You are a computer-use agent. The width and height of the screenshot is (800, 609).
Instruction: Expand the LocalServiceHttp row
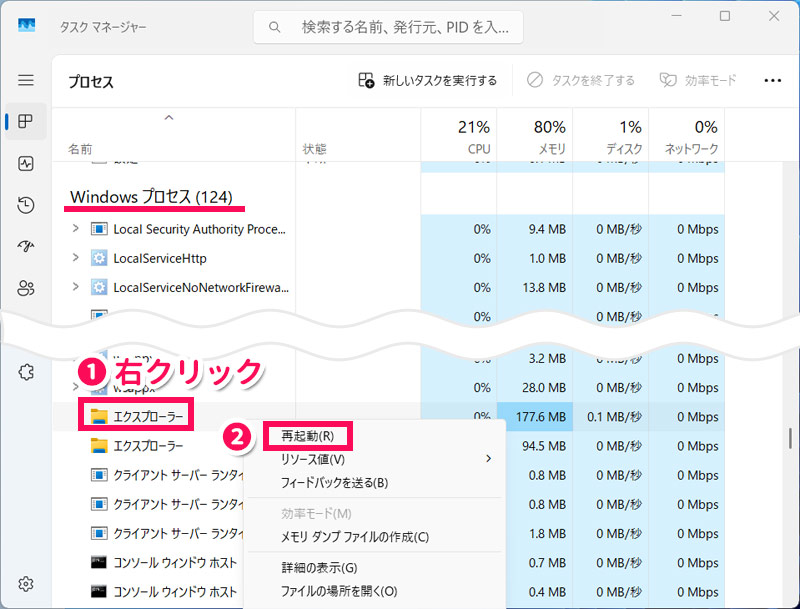pyautogui.click(x=75, y=258)
